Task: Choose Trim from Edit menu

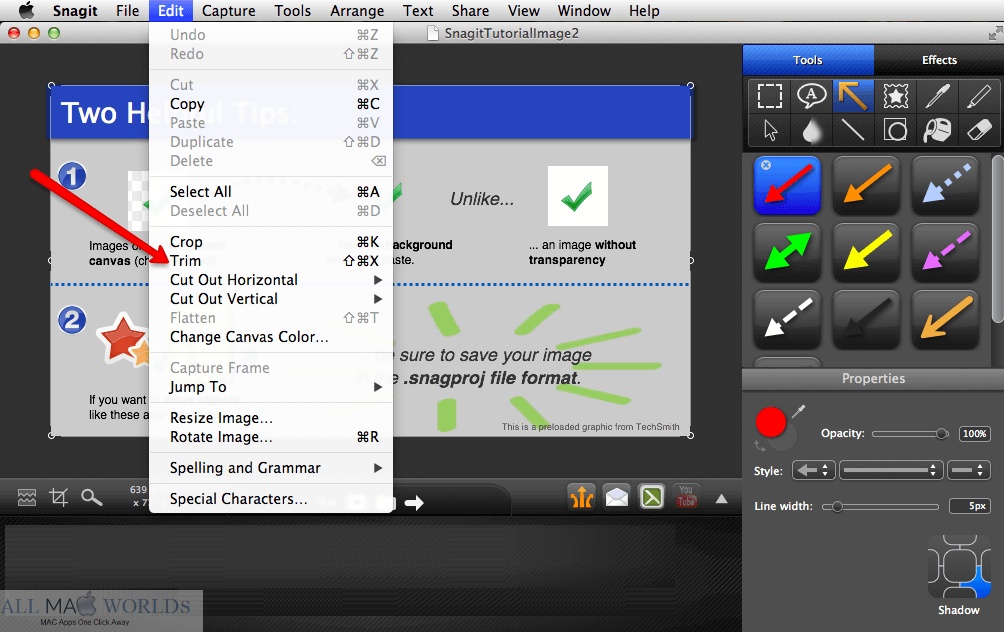Action: tap(271, 261)
